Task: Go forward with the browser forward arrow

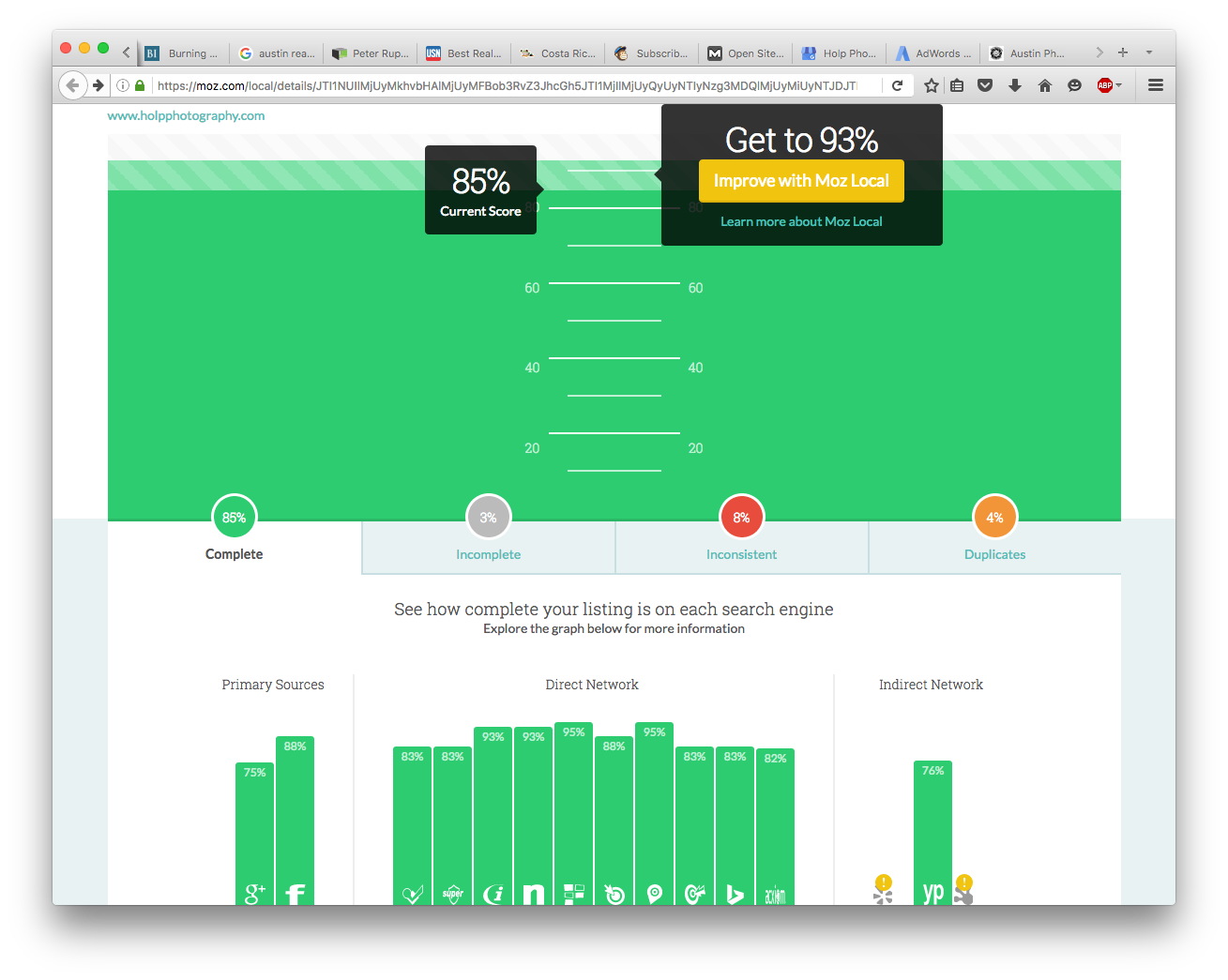Action: pyautogui.click(x=99, y=85)
